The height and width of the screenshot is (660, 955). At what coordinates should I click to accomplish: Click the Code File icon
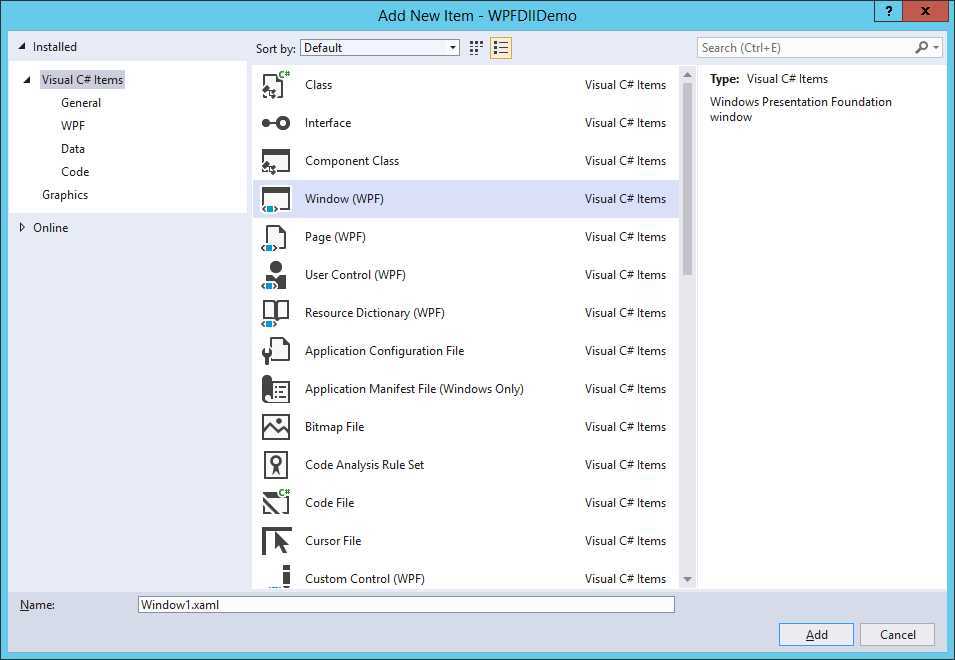(276, 503)
